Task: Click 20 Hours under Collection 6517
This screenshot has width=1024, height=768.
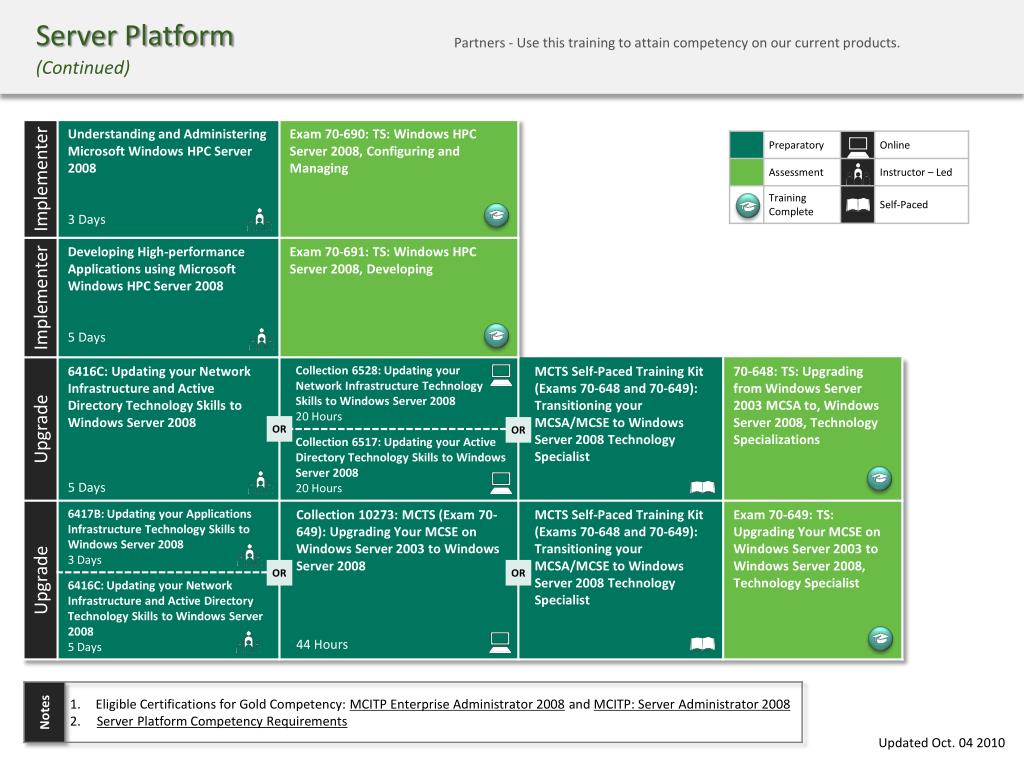Action: pos(319,488)
